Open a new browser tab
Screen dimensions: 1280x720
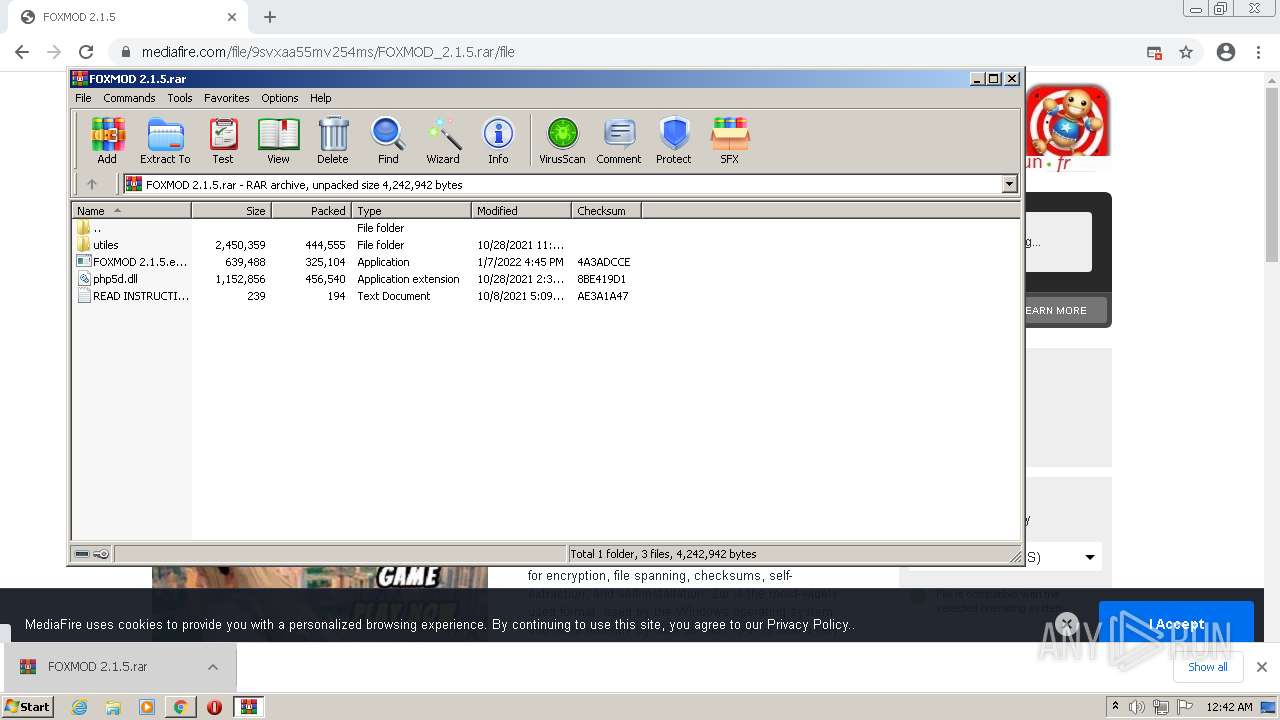click(270, 17)
